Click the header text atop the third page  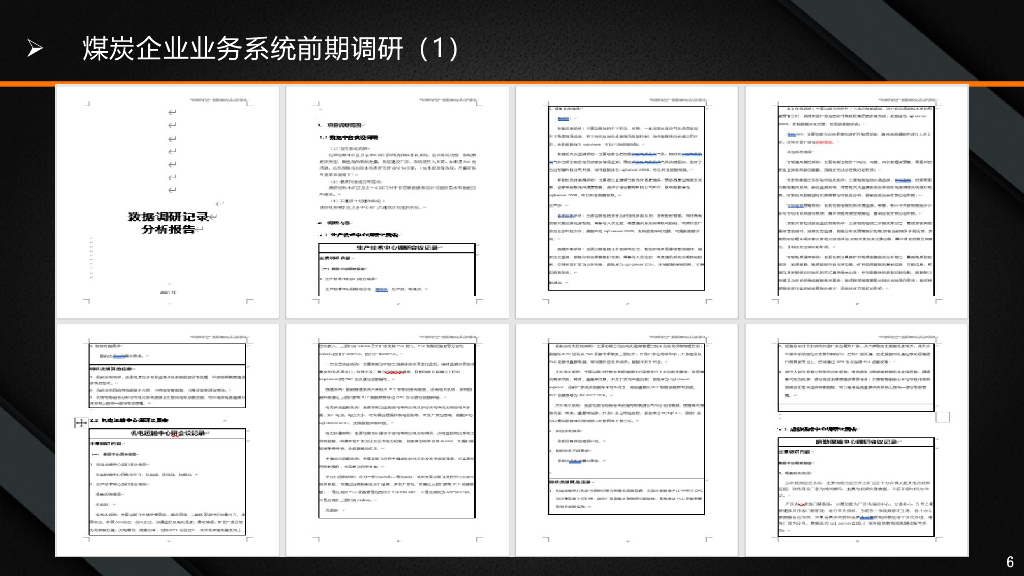[x=680, y=98]
